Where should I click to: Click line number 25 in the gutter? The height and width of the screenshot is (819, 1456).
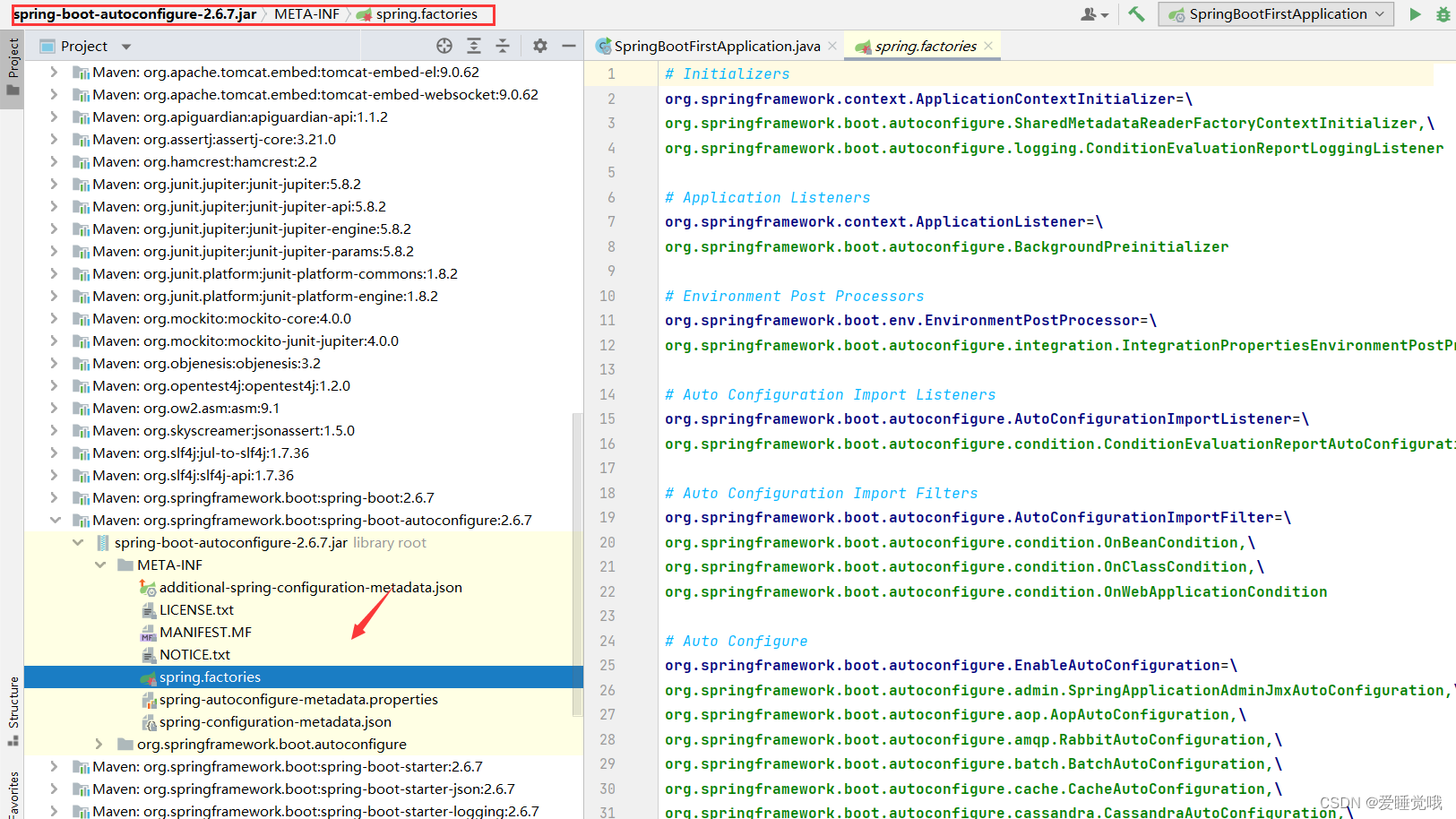pyautogui.click(x=607, y=665)
